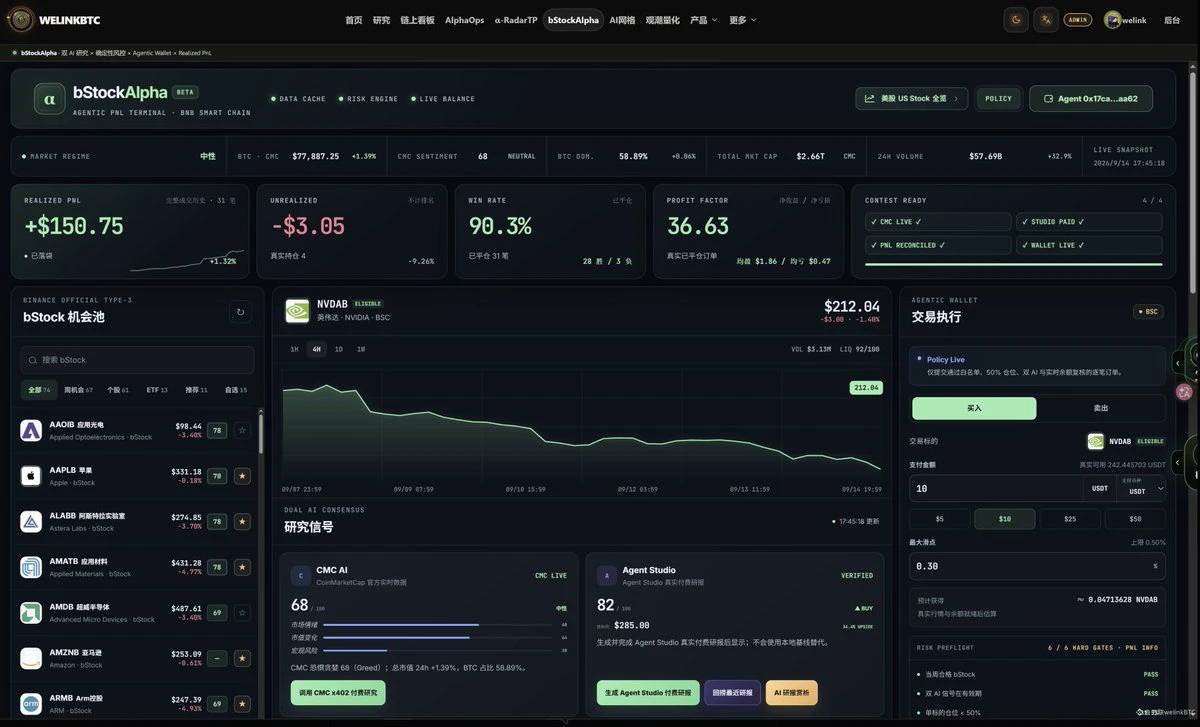This screenshot has height=727, width=1200.
Task: Toggle AMZNB watchlist star
Action: click(x=241, y=658)
